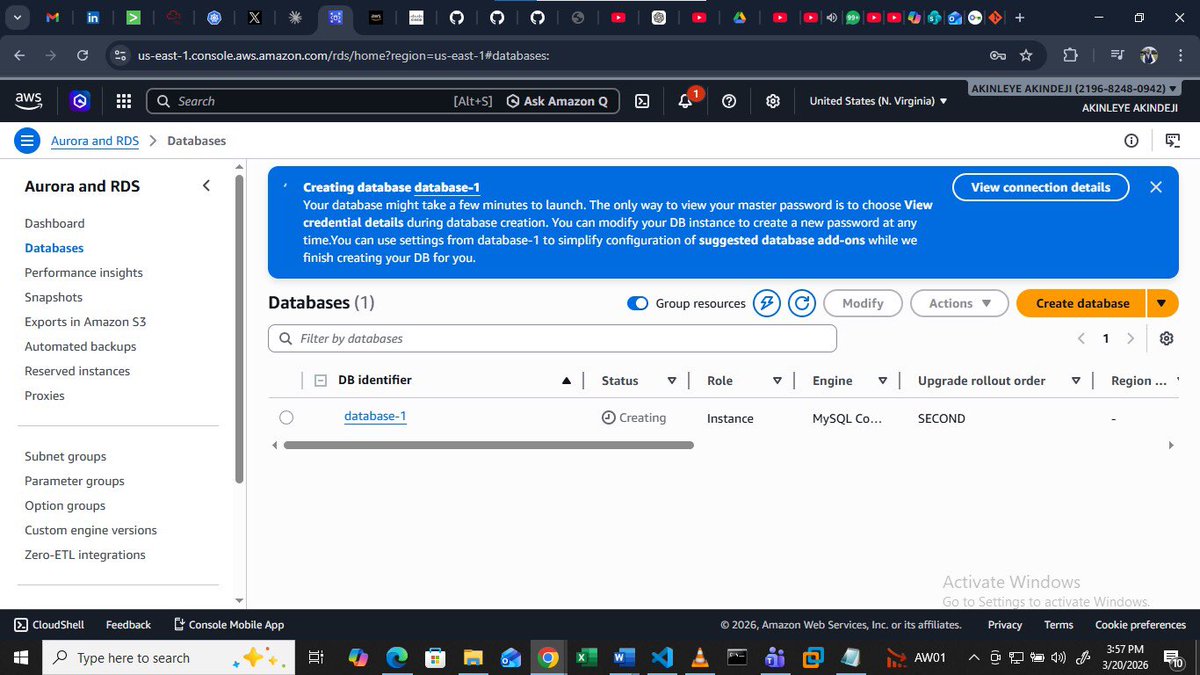Click the Ask Amazon Q button
1200x675 pixels.
pyautogui.click(x=557, y=101)
